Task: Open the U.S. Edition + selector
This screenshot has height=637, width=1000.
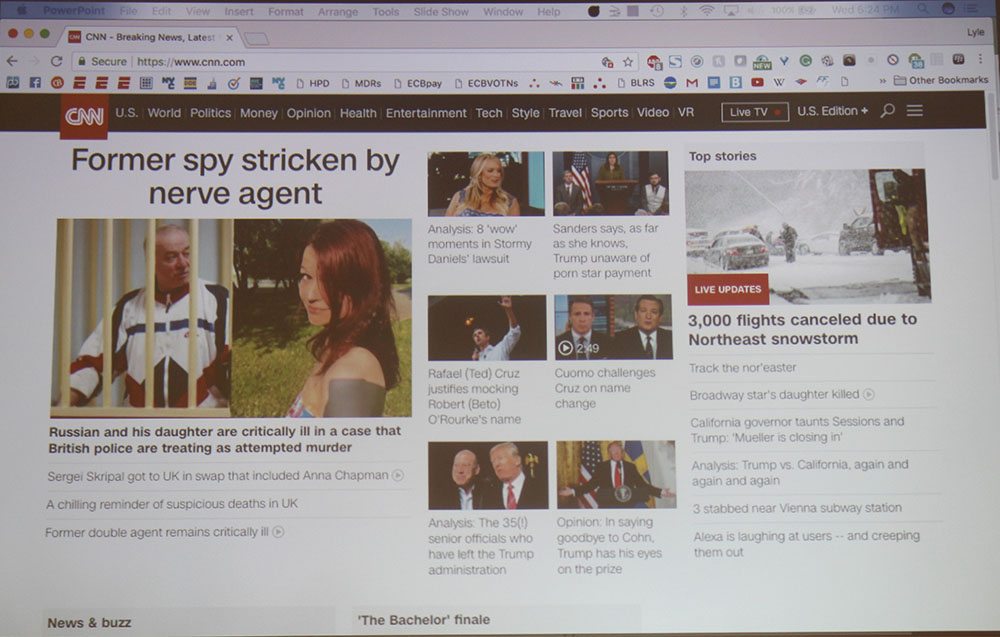Action: 832,111
